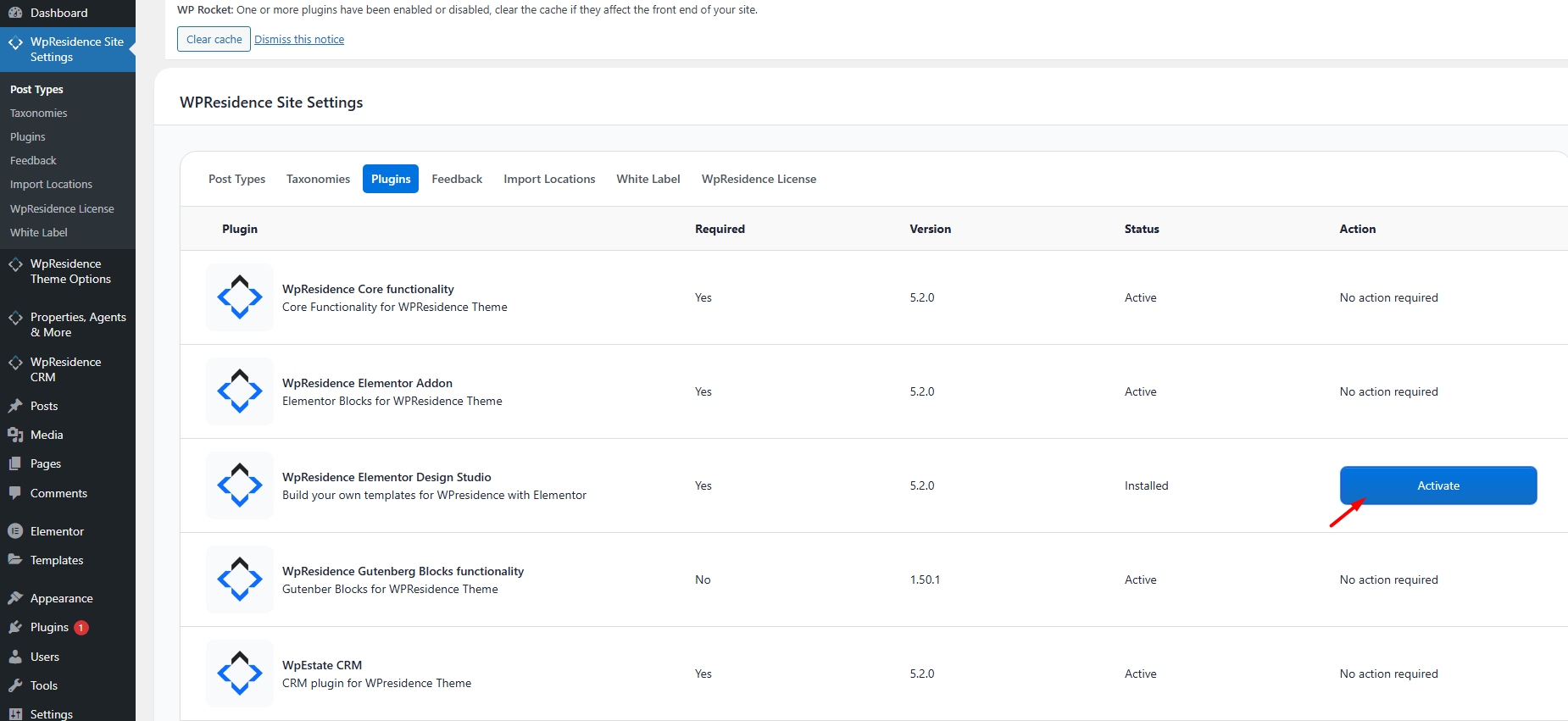Click the Media library icon
1568x721 pixels.
click(15, 435)
